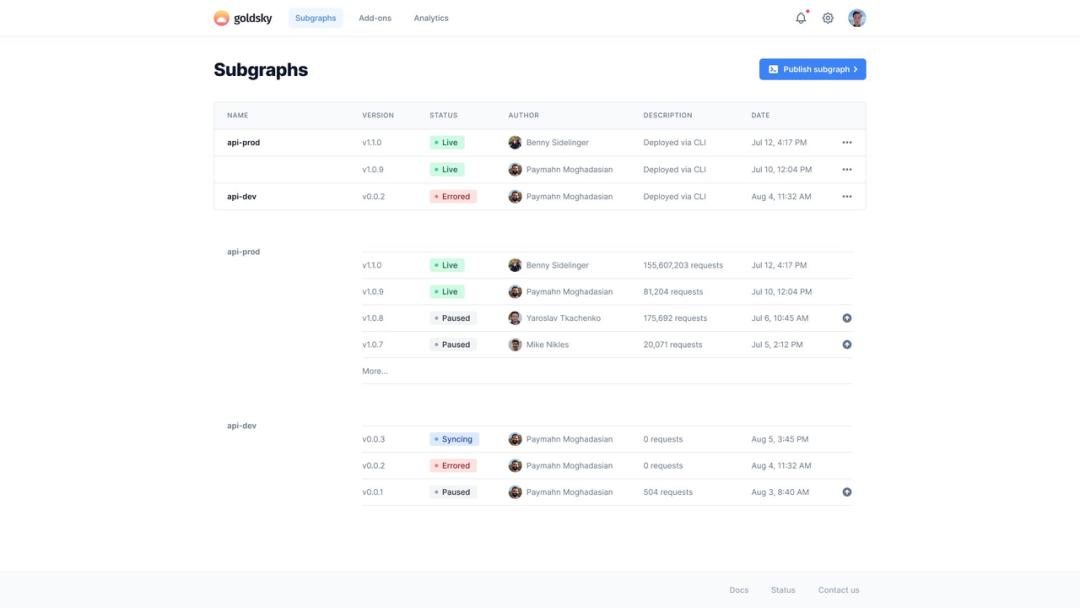Click the Contact us link
The height and width of the screenshot is (608, 1080).
coord(838,590)
